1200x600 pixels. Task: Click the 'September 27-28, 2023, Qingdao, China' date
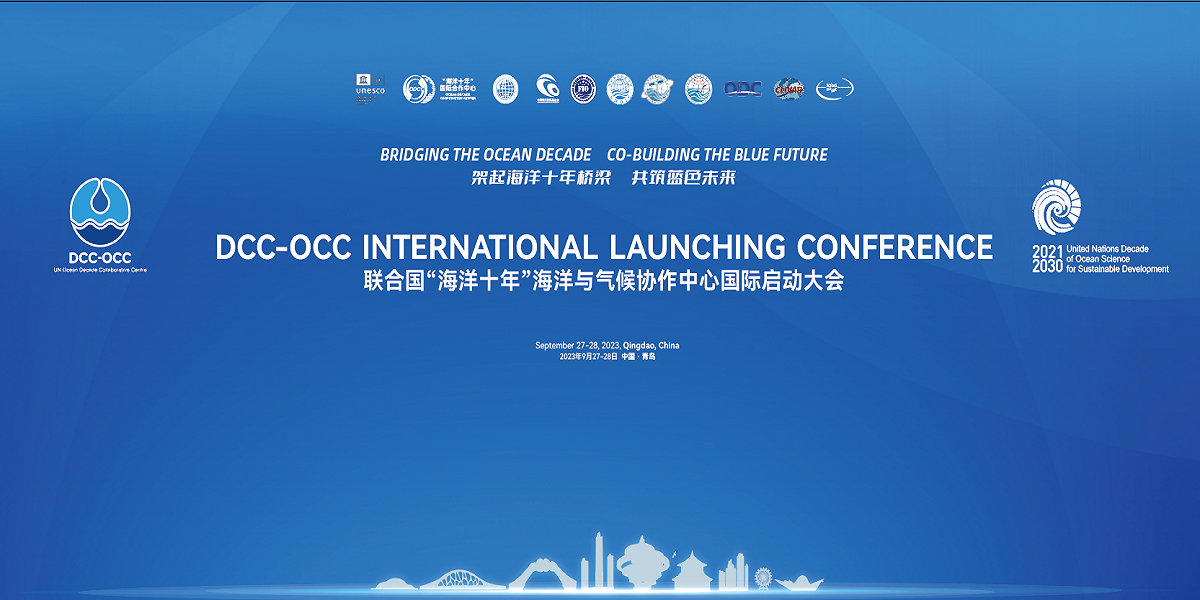pyautogui.click(x=607, y=345)
